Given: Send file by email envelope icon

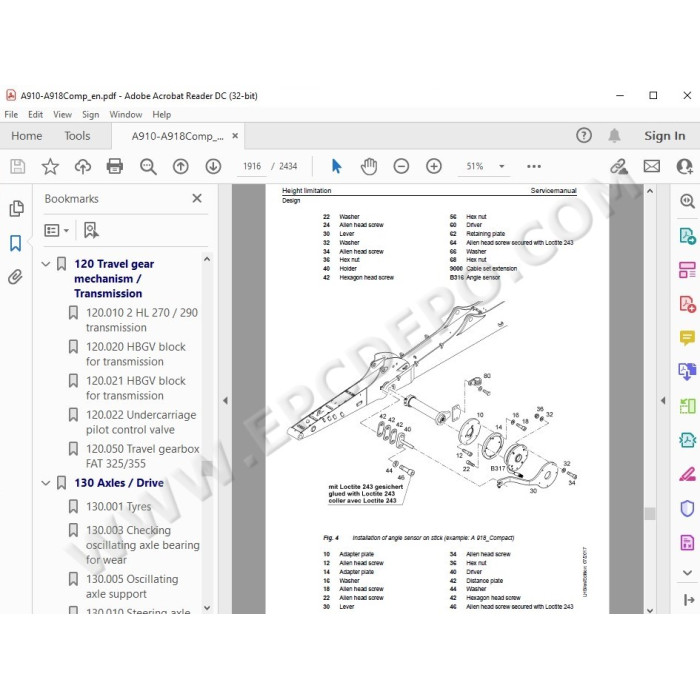Looking at the screenshot, I should (x=652, y=167).
